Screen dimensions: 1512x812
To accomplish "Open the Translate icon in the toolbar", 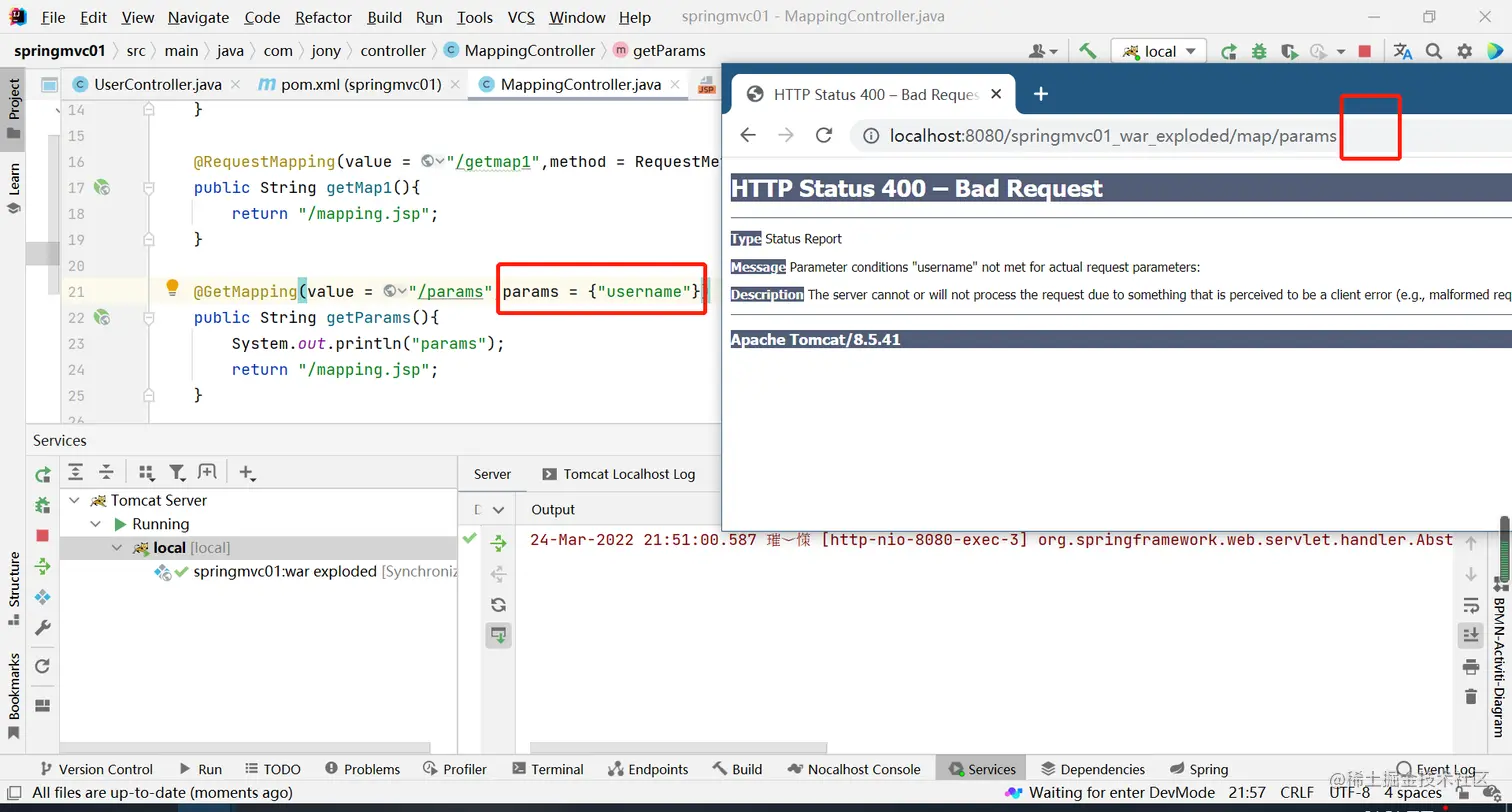I will click(1403, 51).
